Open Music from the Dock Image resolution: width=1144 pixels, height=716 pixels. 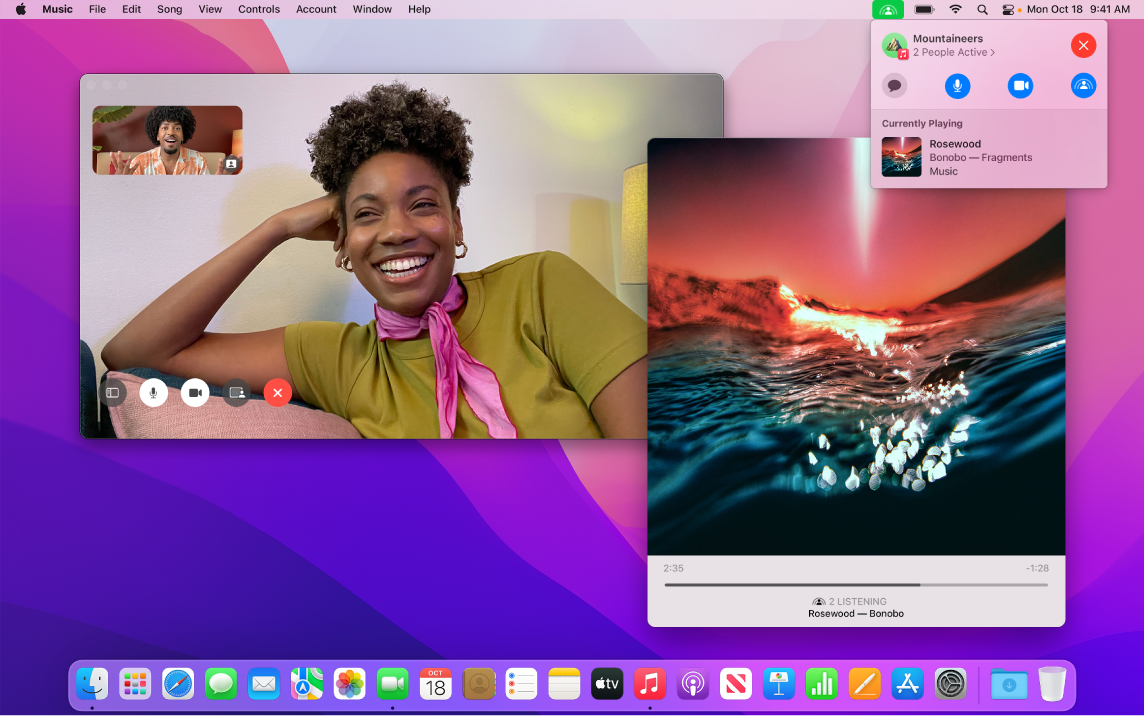click(650, 684)
